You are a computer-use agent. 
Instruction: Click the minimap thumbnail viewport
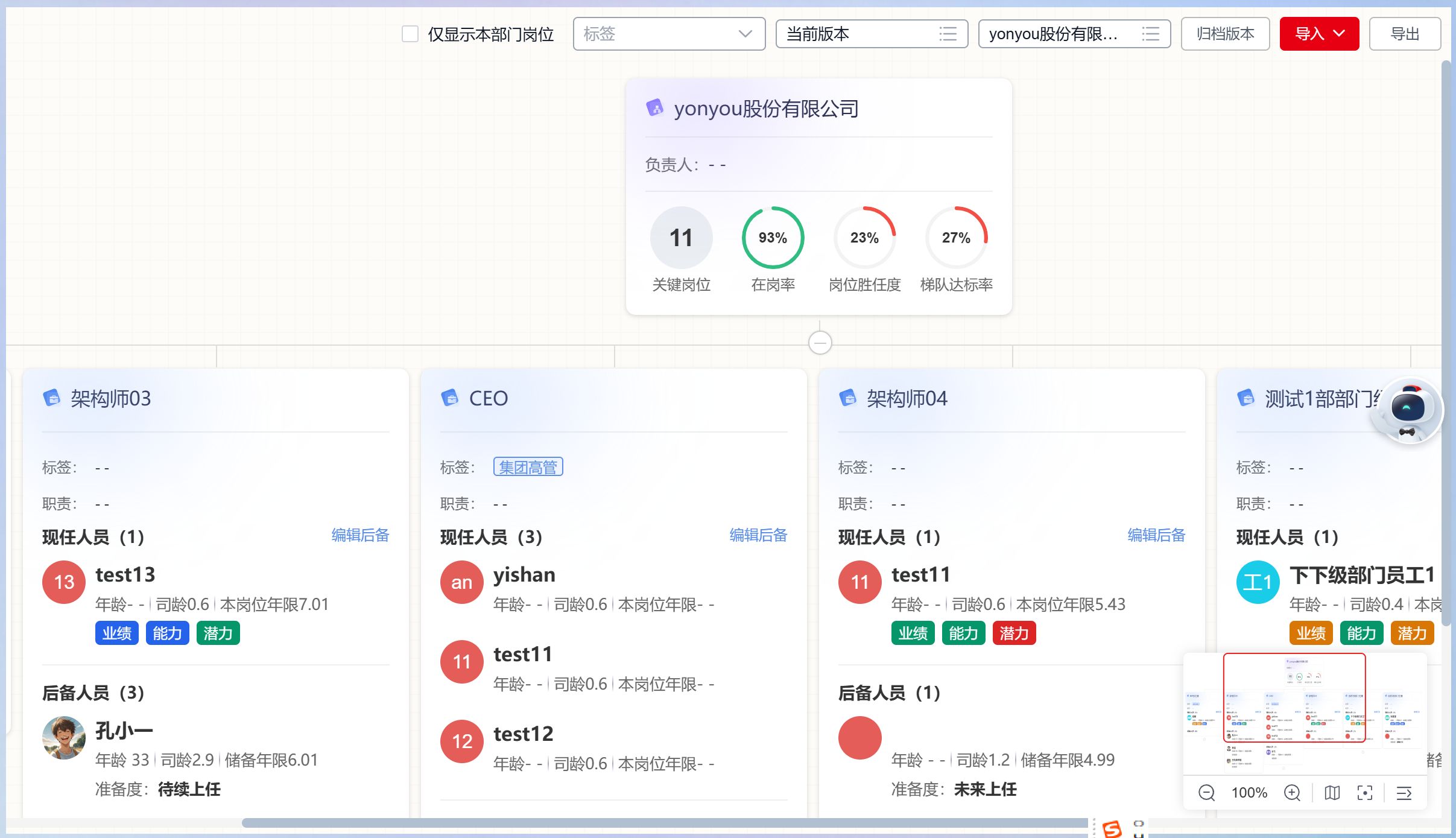1294,697
